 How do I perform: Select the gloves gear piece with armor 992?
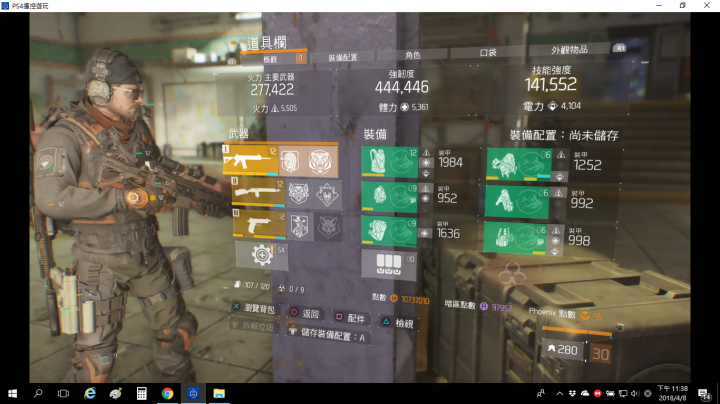point(517,201)
